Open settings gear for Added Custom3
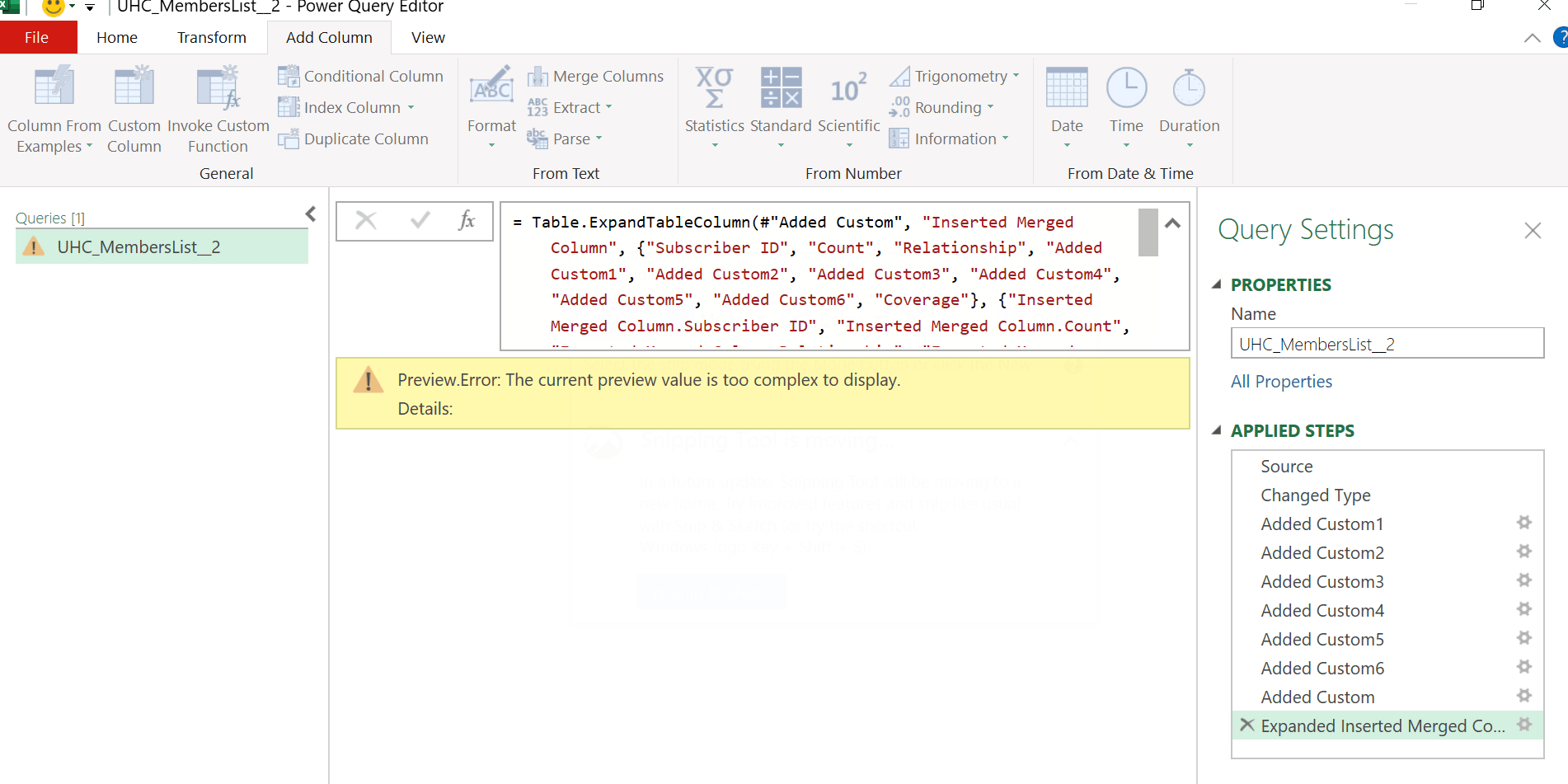The width and height of the screenshot is (1568, 784). 1524,580
